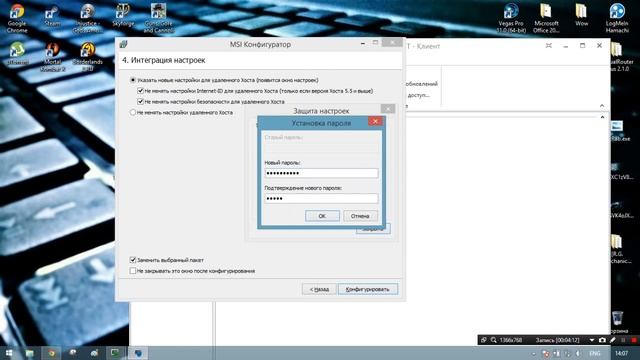Open Injustice game desktop shortcut
Image resolution: width=640 pixels, height=360 pixels.
point(87,18)
